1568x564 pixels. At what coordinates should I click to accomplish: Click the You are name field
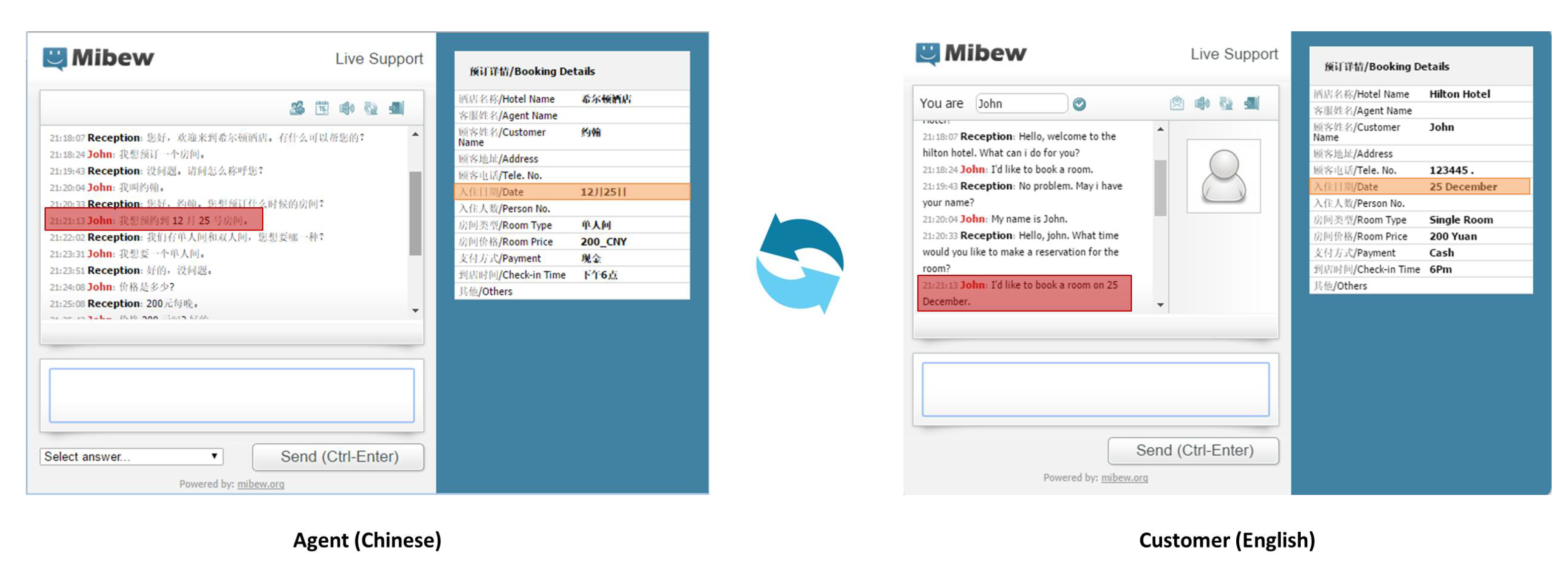(1020, 103)
